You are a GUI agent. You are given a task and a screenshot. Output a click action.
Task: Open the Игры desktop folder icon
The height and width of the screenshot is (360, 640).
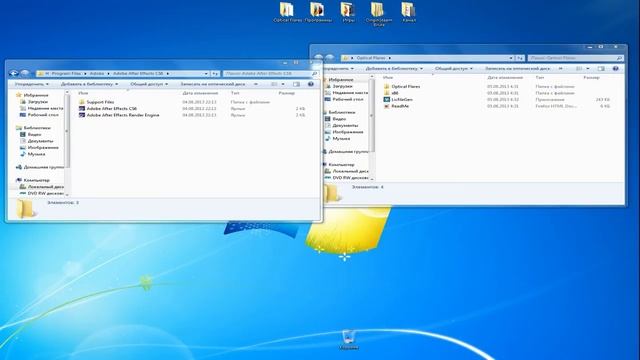coord(348,11)
